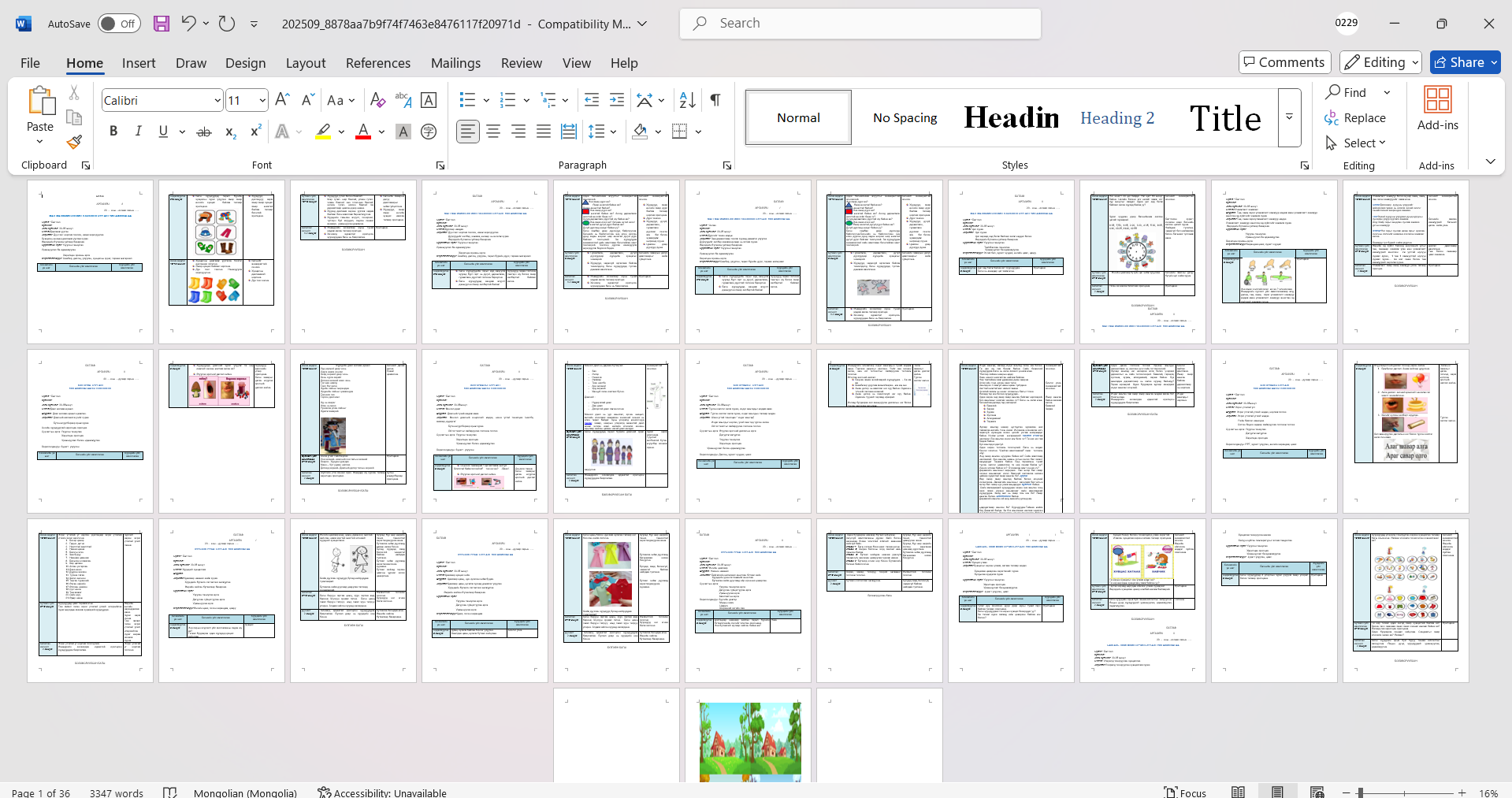This screenshot has height=798, width=1512.
Task: Click Replace in Editing group
Action: (x=1356, y=117)
